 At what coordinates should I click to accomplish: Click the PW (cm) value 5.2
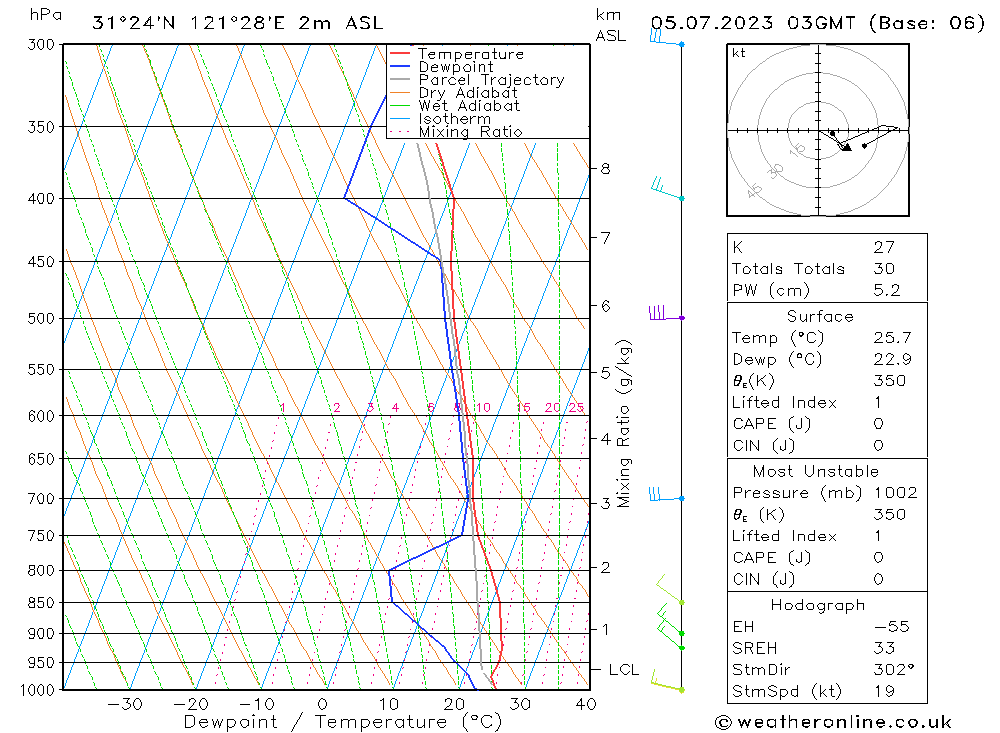click(886, 290)
